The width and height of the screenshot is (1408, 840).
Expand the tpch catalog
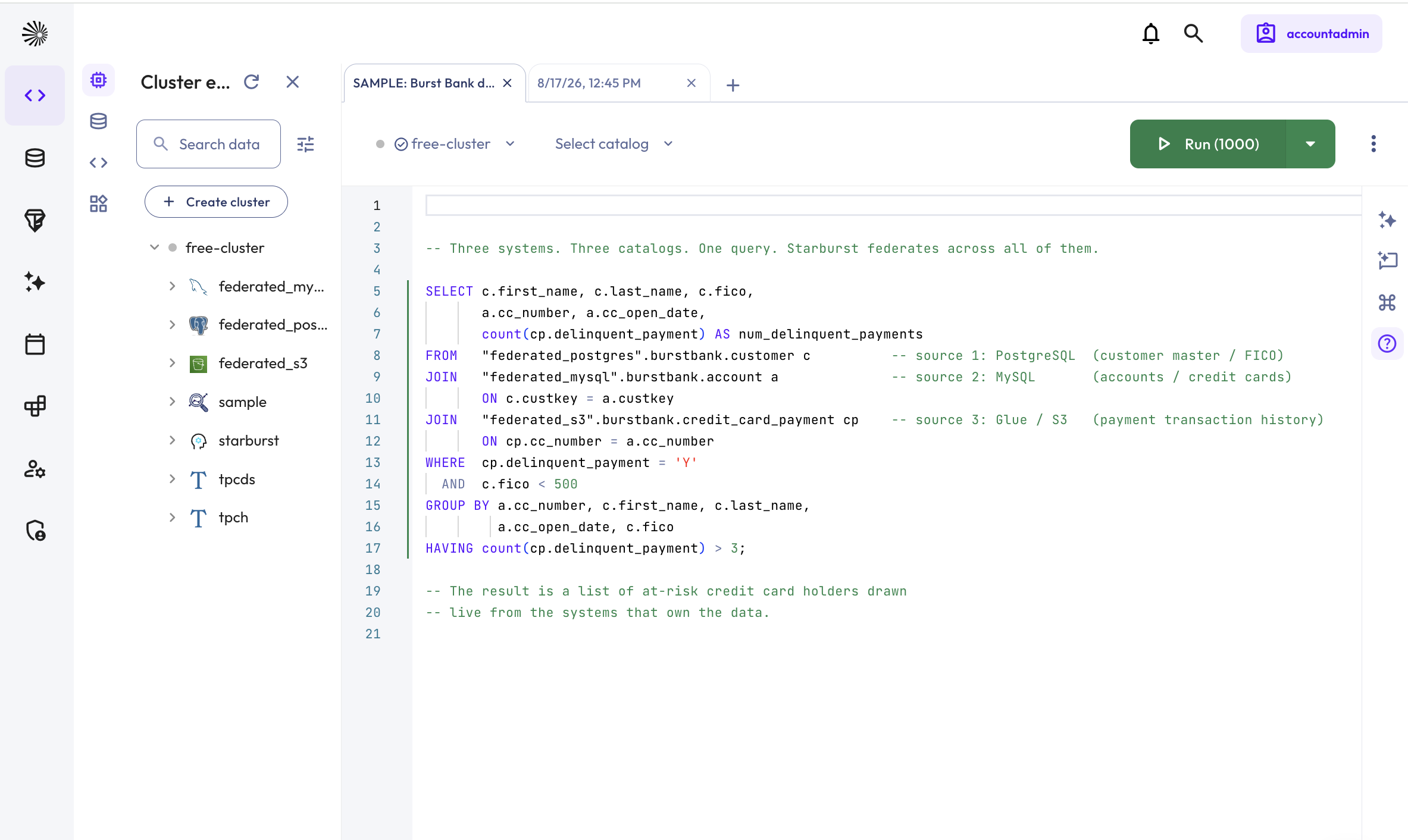coord(172,518)
